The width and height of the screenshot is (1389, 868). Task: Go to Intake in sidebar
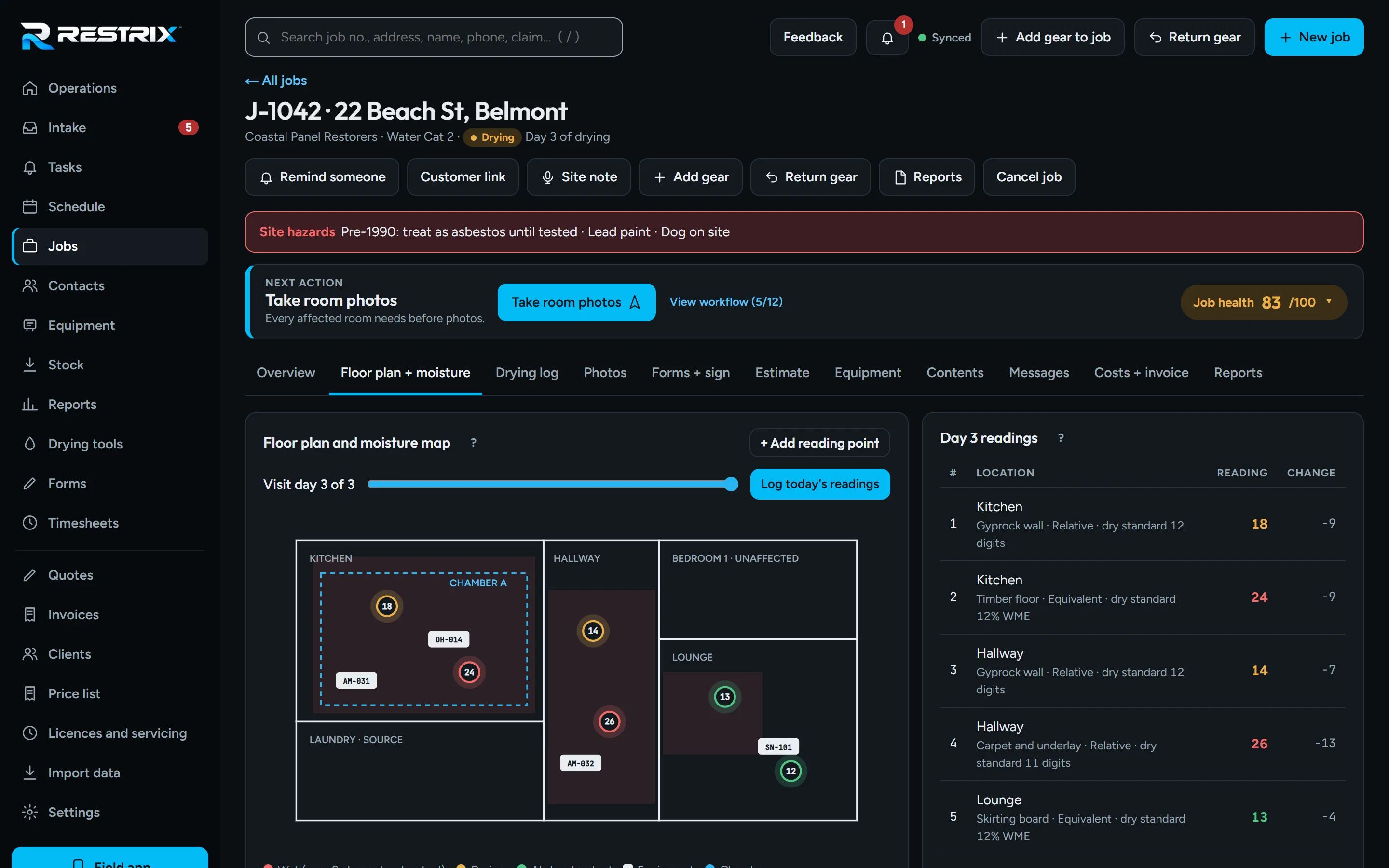[109, 127]
